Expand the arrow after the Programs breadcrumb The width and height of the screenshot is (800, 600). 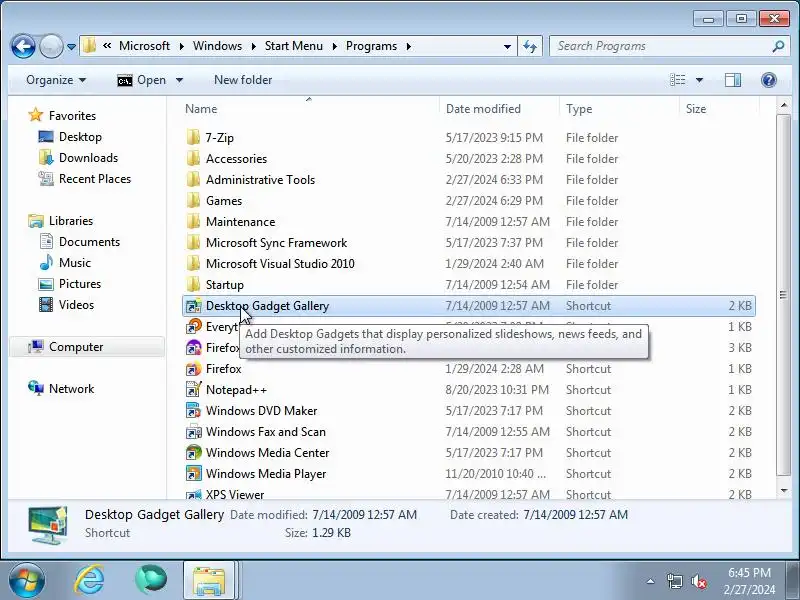point(409,46)
